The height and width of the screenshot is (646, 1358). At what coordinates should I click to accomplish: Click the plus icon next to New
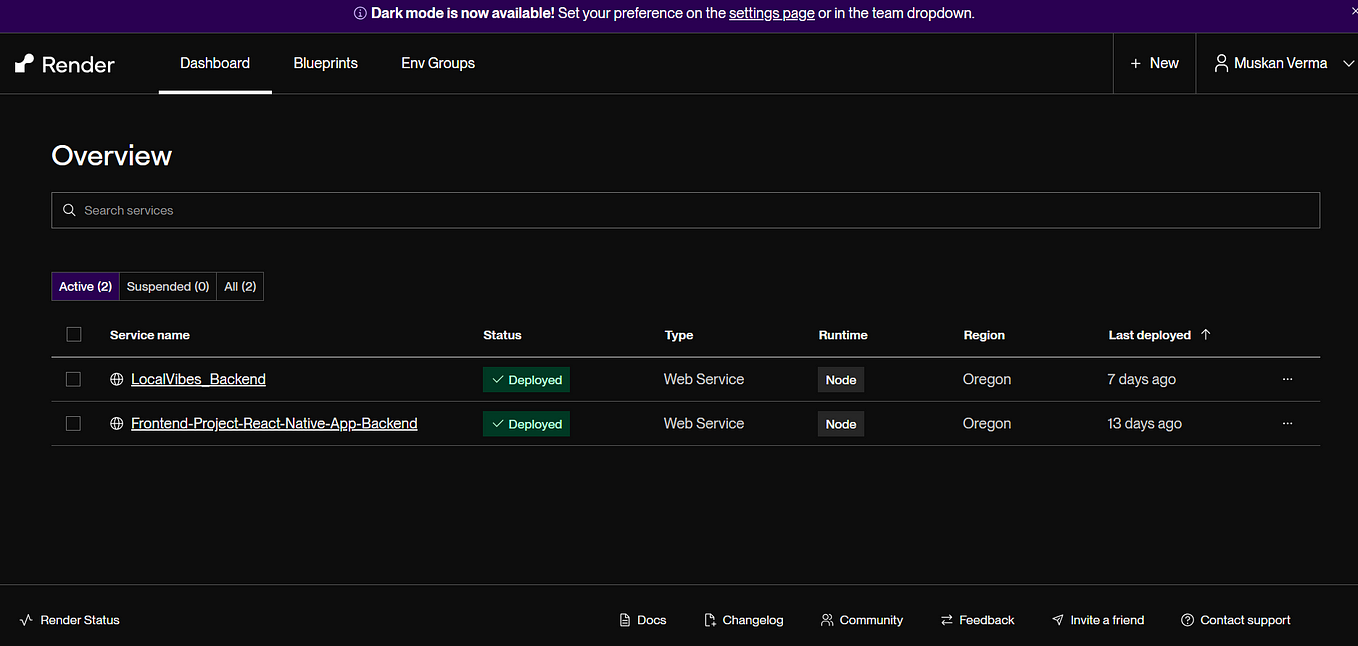1136,63
